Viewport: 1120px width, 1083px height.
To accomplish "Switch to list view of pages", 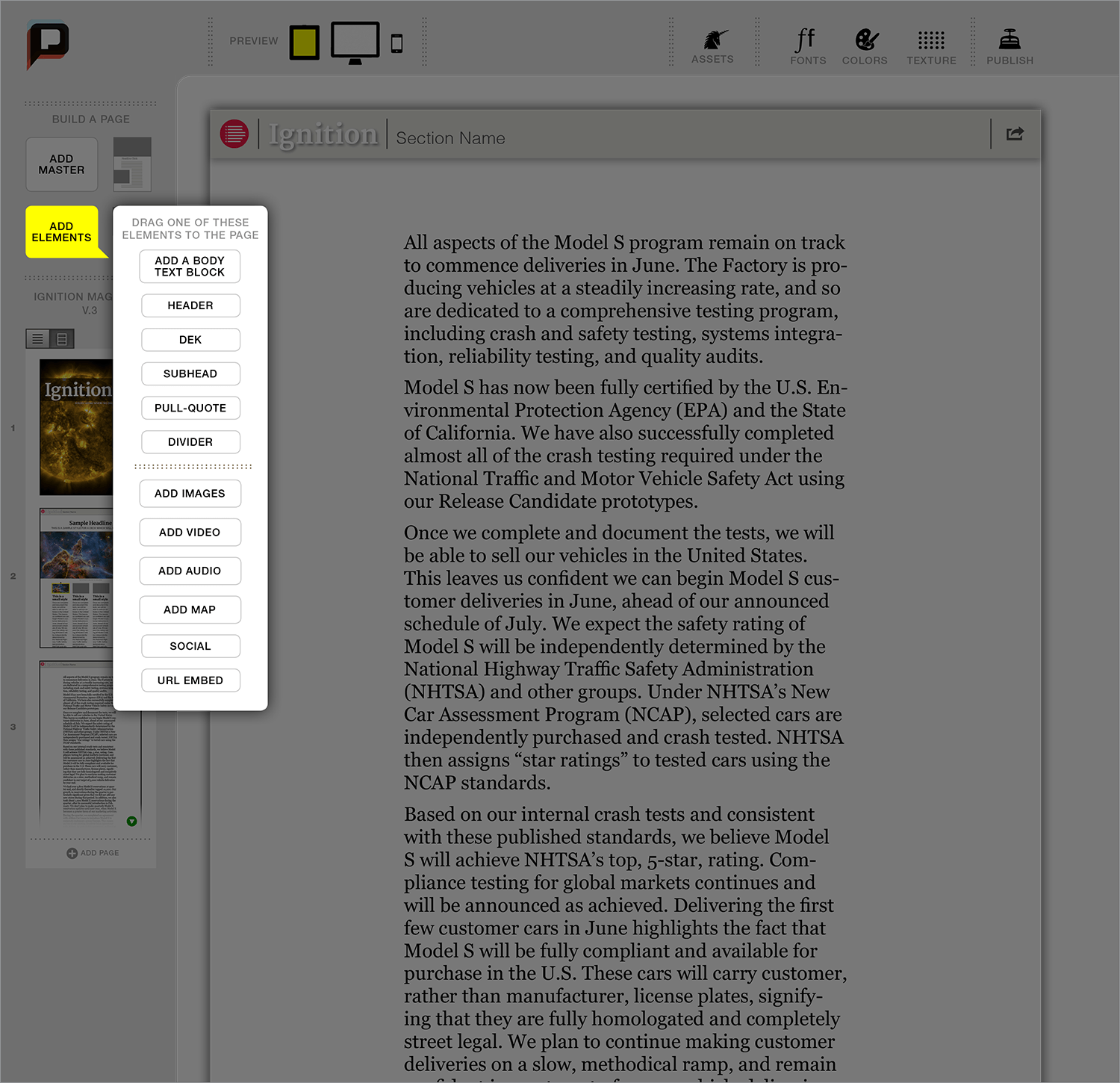I will pyautogui.click(x=37, y=339).
